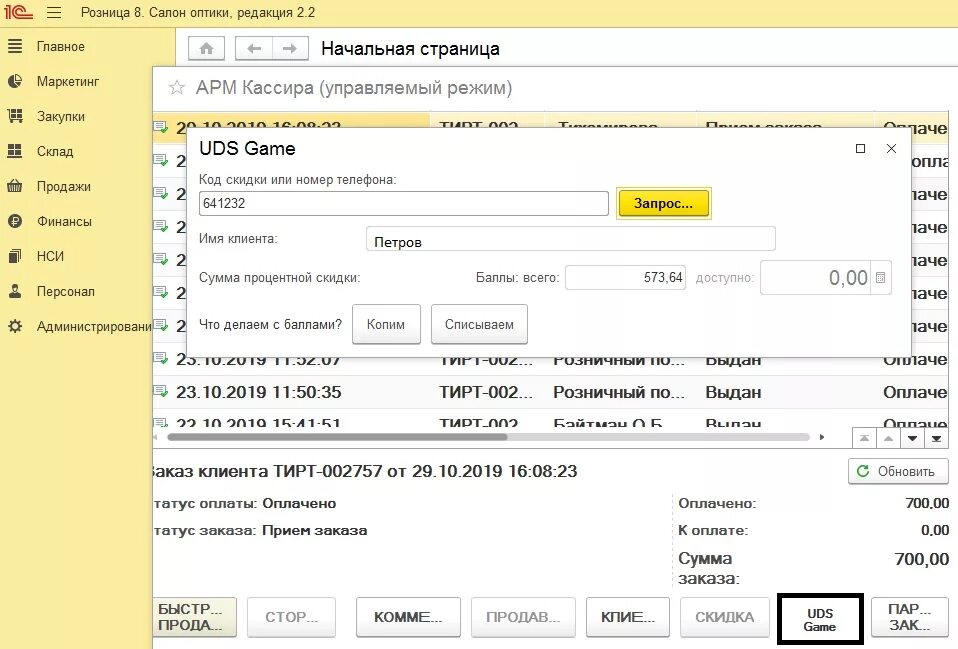Click the Запрос... button in UDS Game

(664, 204)
